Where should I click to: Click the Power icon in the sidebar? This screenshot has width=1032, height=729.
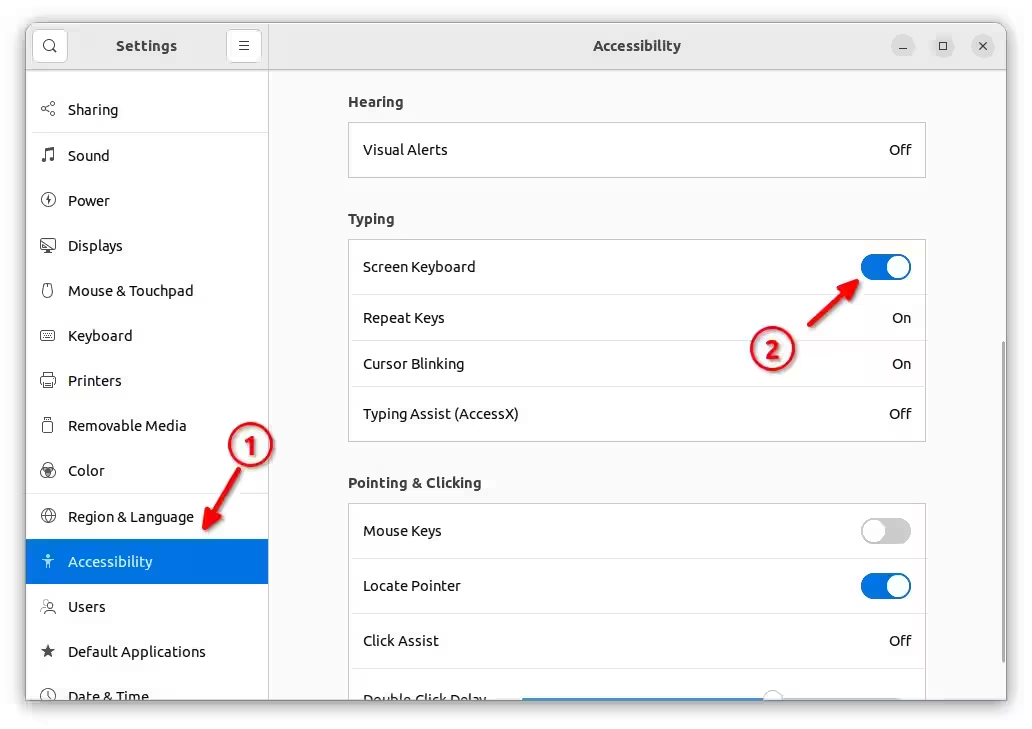pos(48,200)
